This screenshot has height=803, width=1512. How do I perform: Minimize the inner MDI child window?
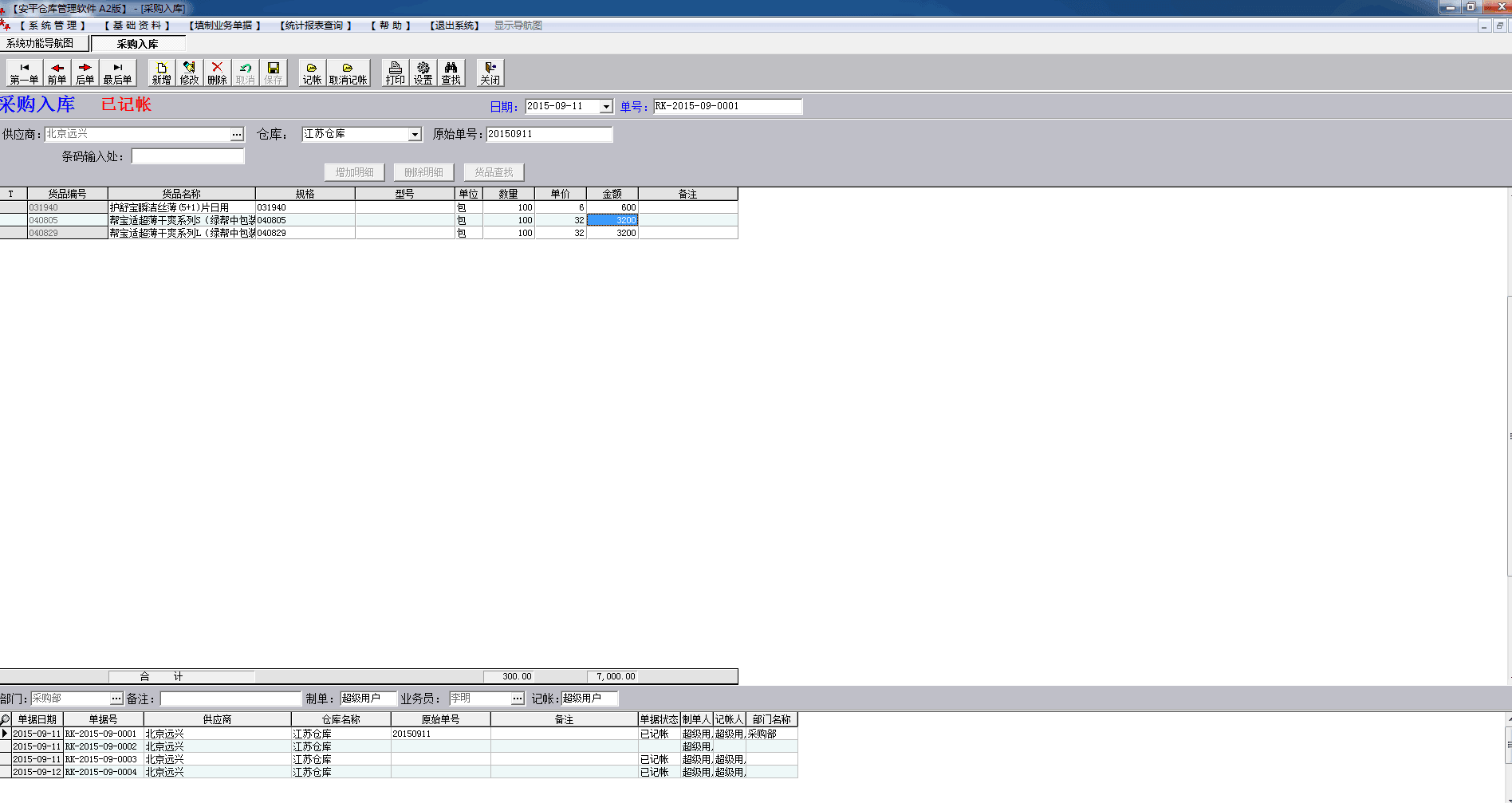(1484, 26)
